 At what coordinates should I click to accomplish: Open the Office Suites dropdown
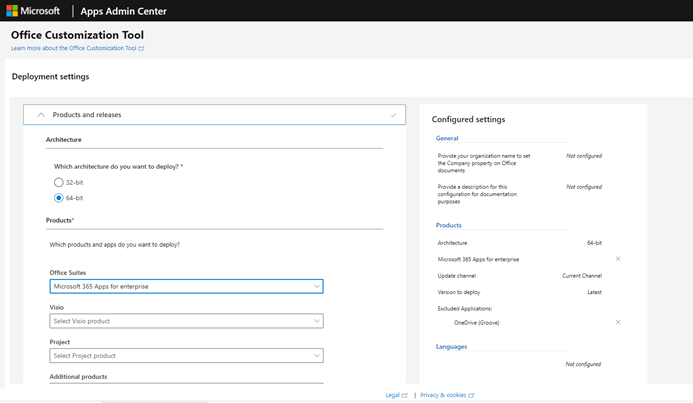186,287
